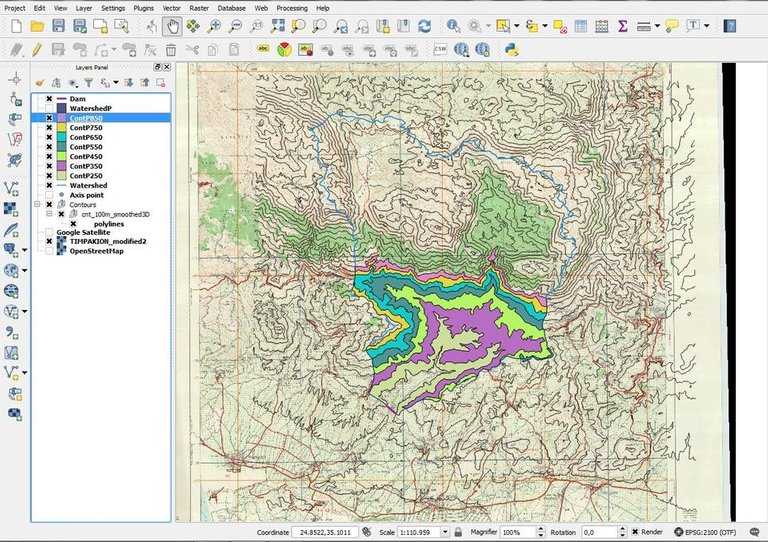Click the Identify Features tool
Image resolution: width=768 pixels, height=542 pixels.
[453, 25]
